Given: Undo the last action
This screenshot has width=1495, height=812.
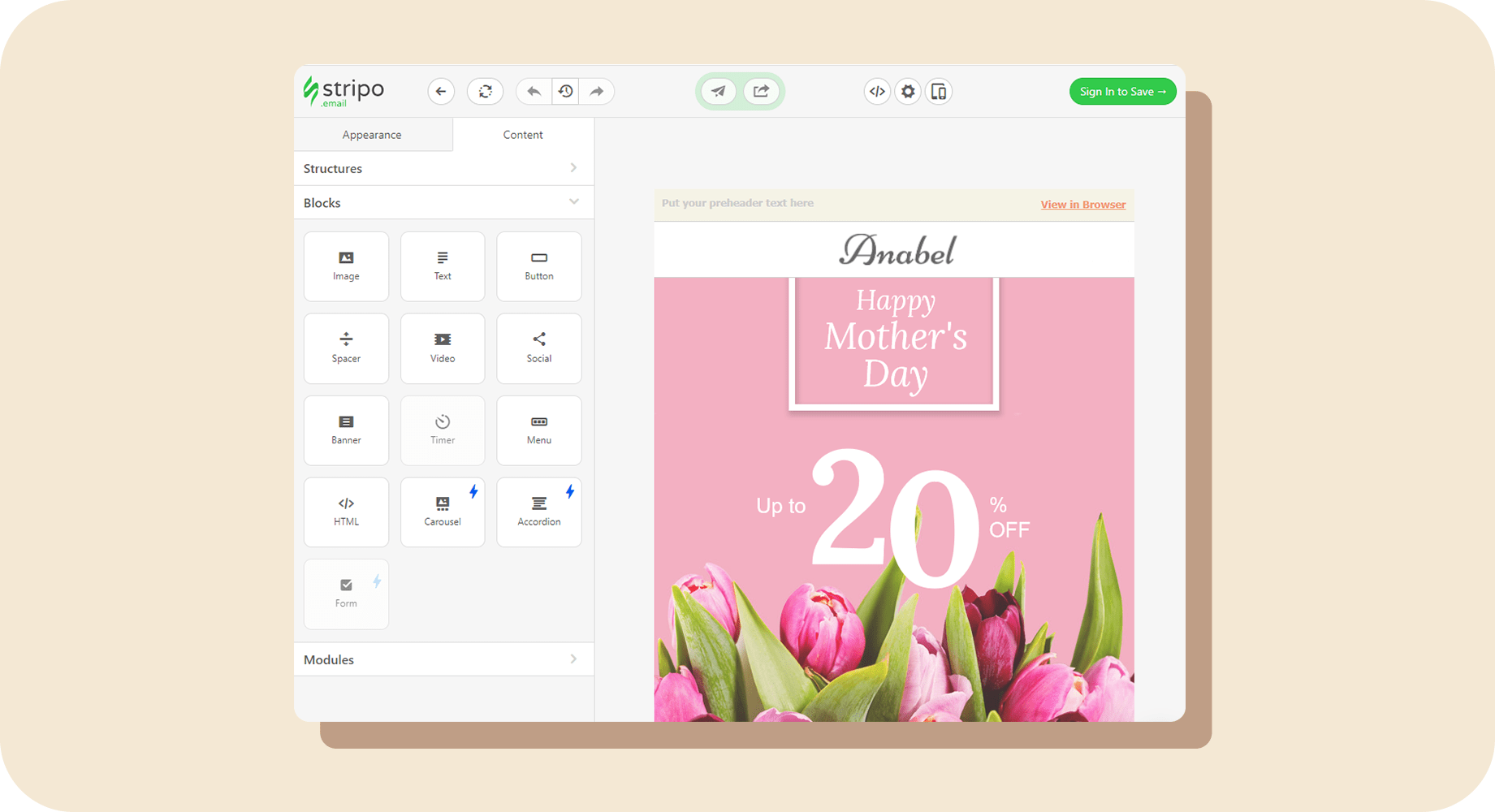Looking at the screenshot, I should pos(534,92).
